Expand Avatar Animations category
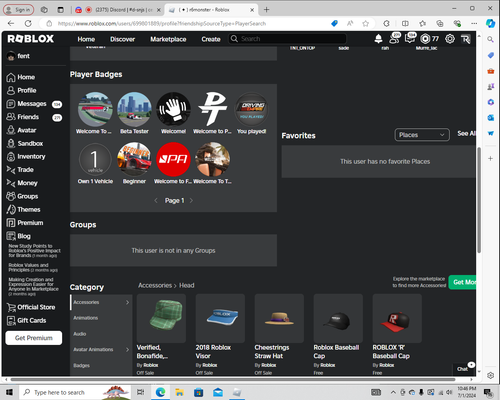 coord(101,350)
